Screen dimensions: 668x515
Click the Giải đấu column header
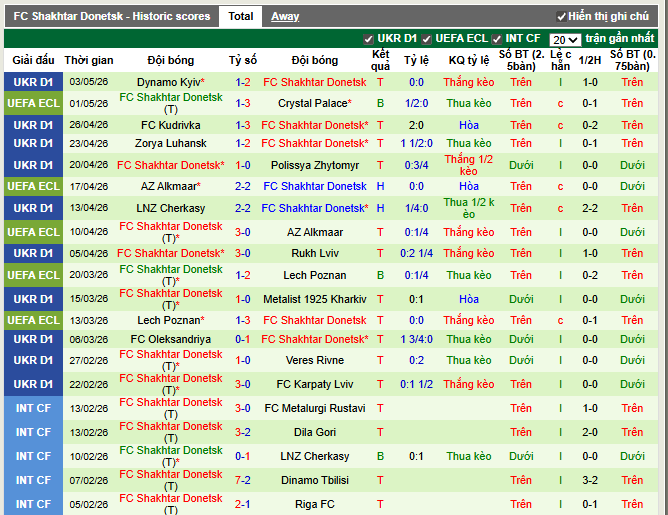33,60
